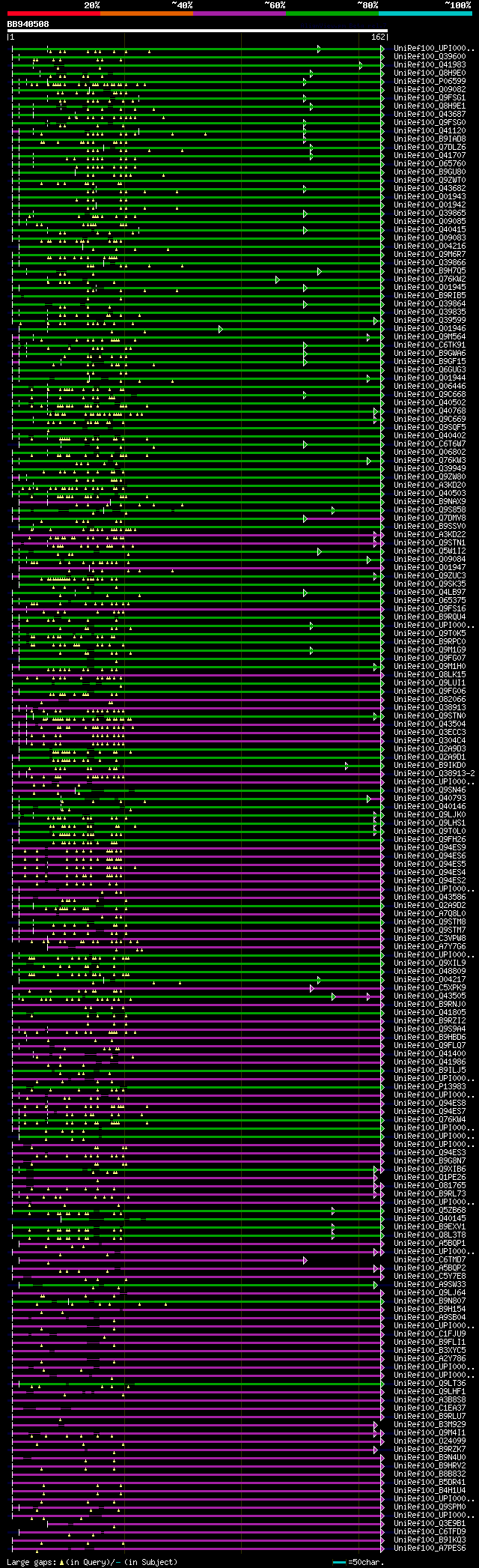Open hit UniRef100_Q8H9E1
The height and width of the screenshot is (1568, 479).
pyautogui.click(x=430, y=106)
